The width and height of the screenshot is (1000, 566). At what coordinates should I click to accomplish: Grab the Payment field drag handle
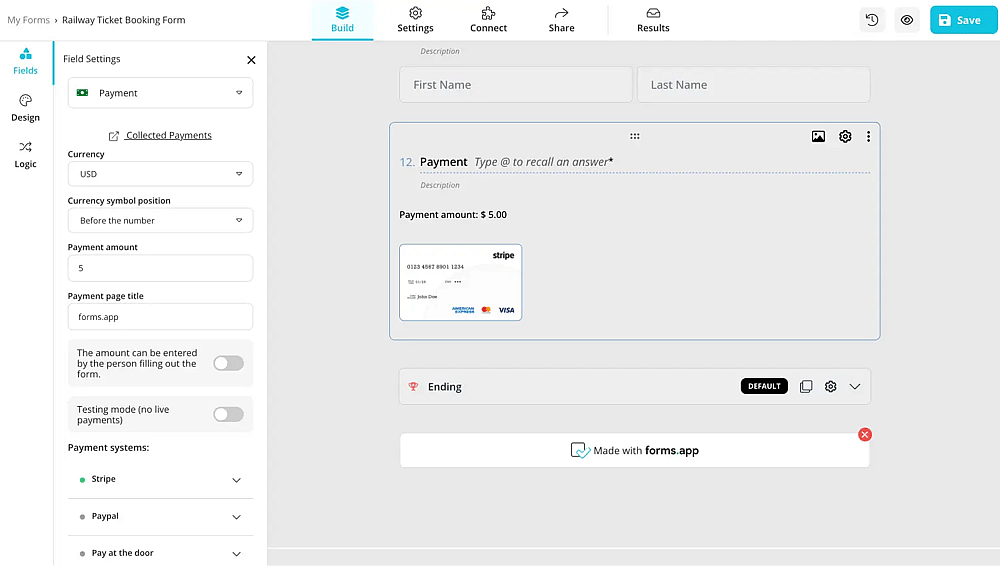[x=635, y=136]
